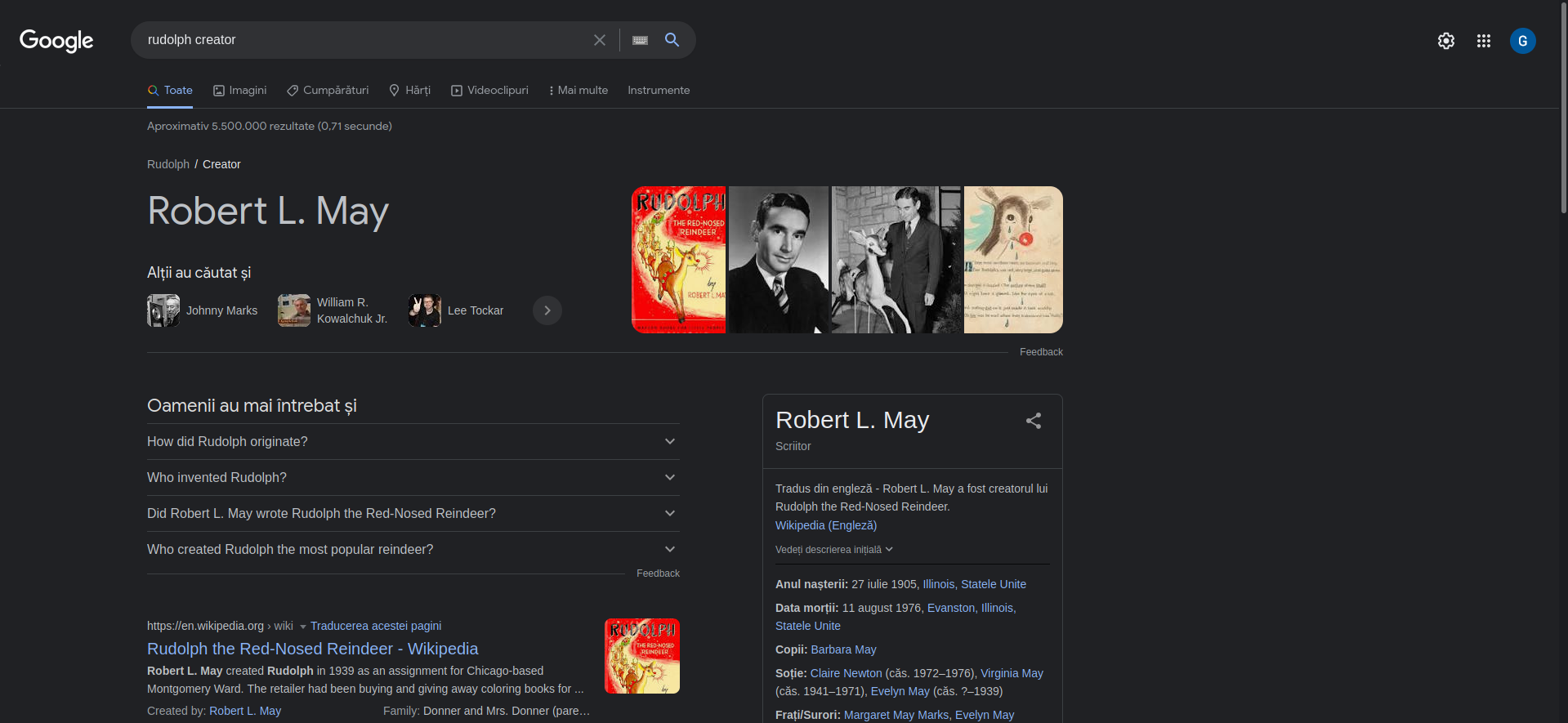Expand "Vedeți descrierea inițială" description
This screenshot has width=1568, height=723.
833,550
